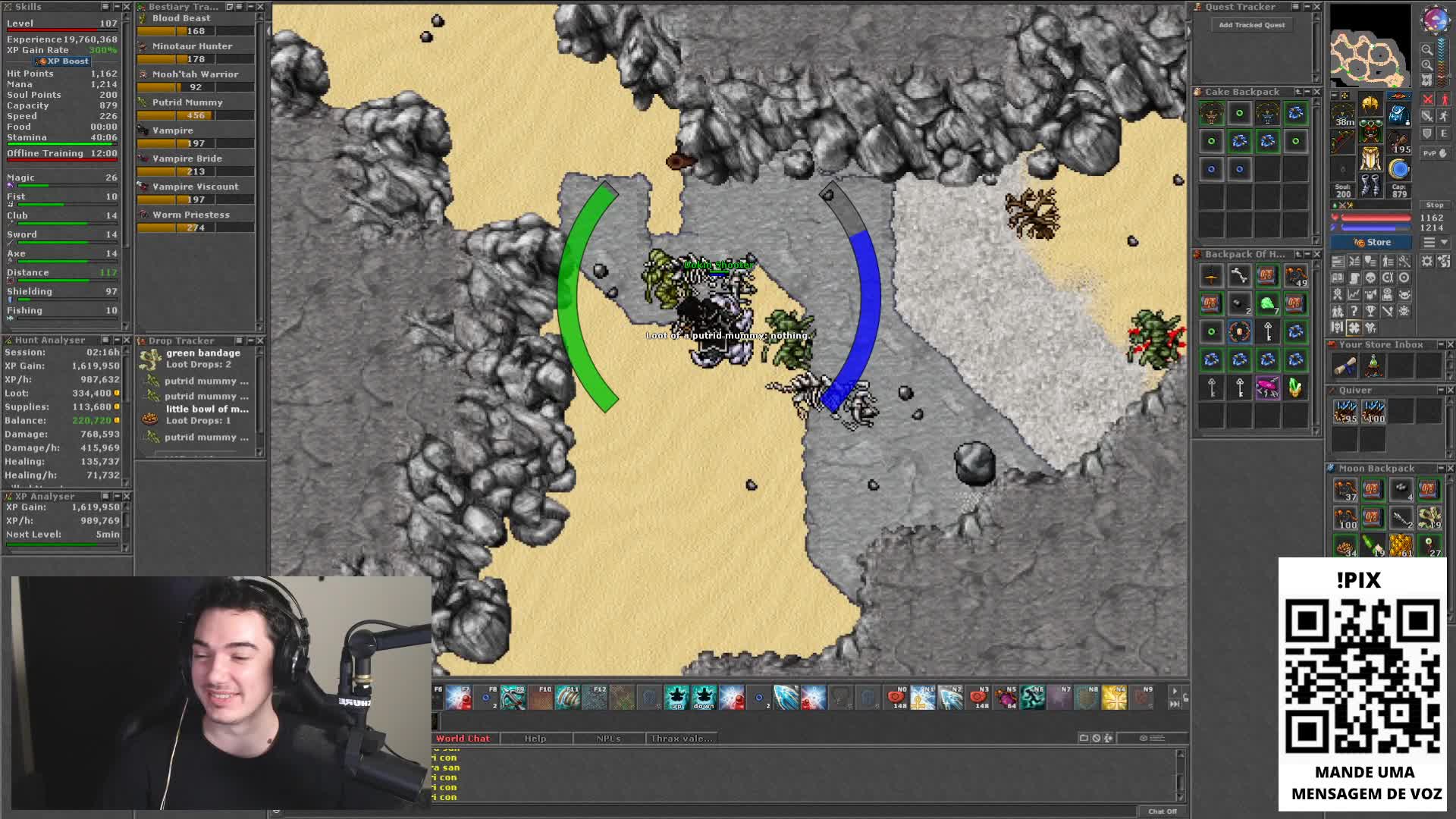This screenshot has width=1456, height=819.
Task: Switch to the World Chat tab
Action: [463, 738]
